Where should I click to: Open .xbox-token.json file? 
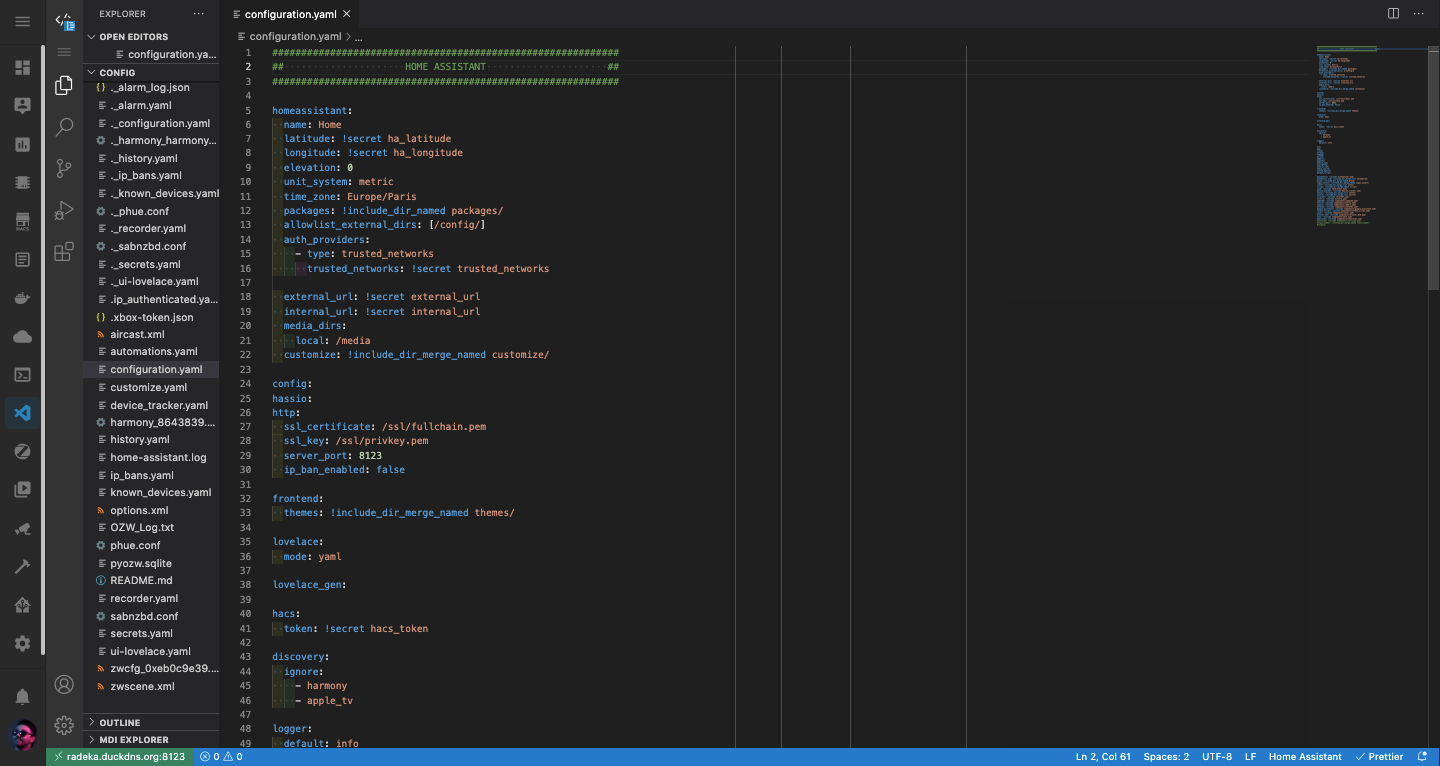[151, 317]
